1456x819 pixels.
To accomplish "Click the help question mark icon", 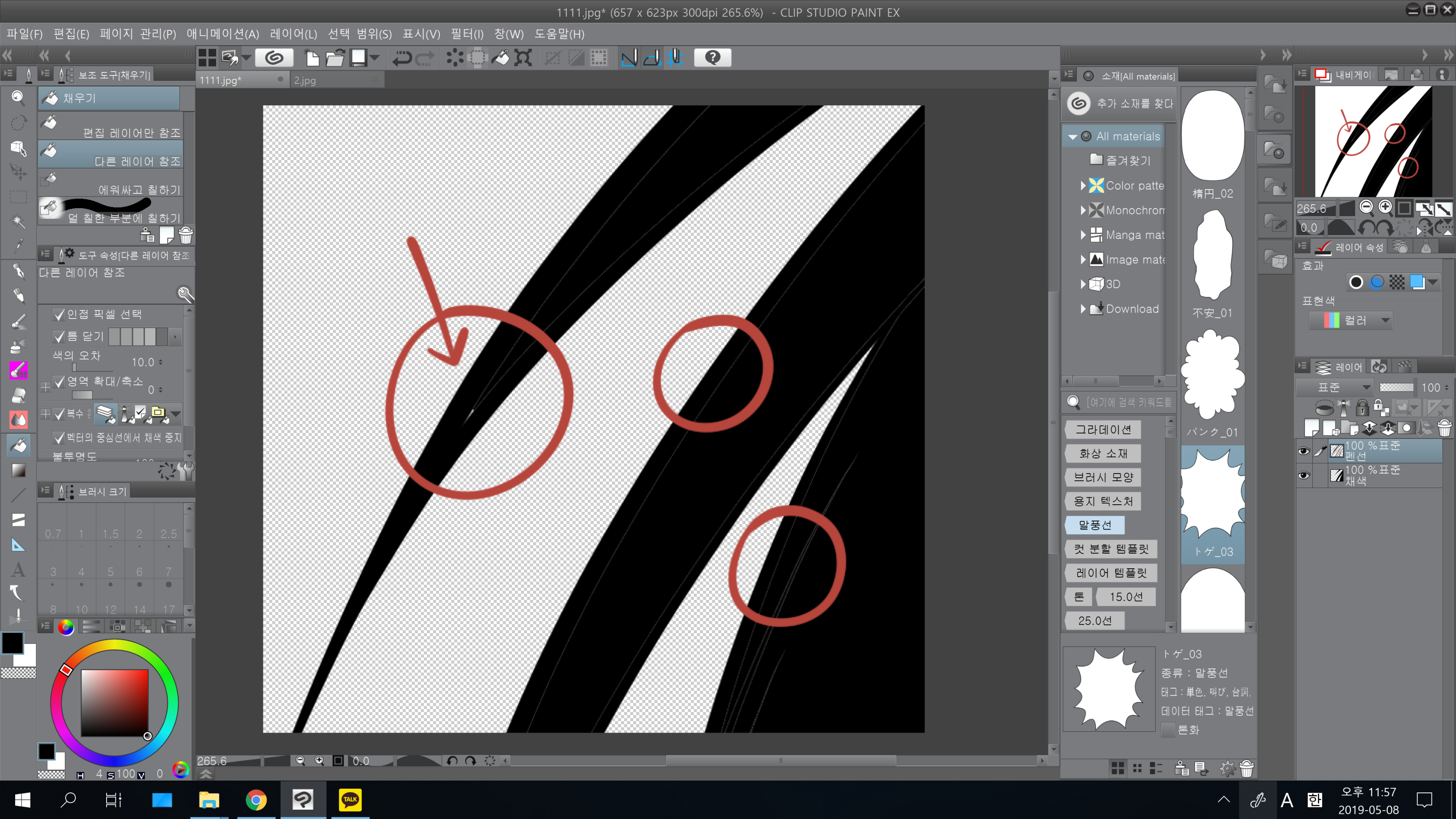I will 712,58.
